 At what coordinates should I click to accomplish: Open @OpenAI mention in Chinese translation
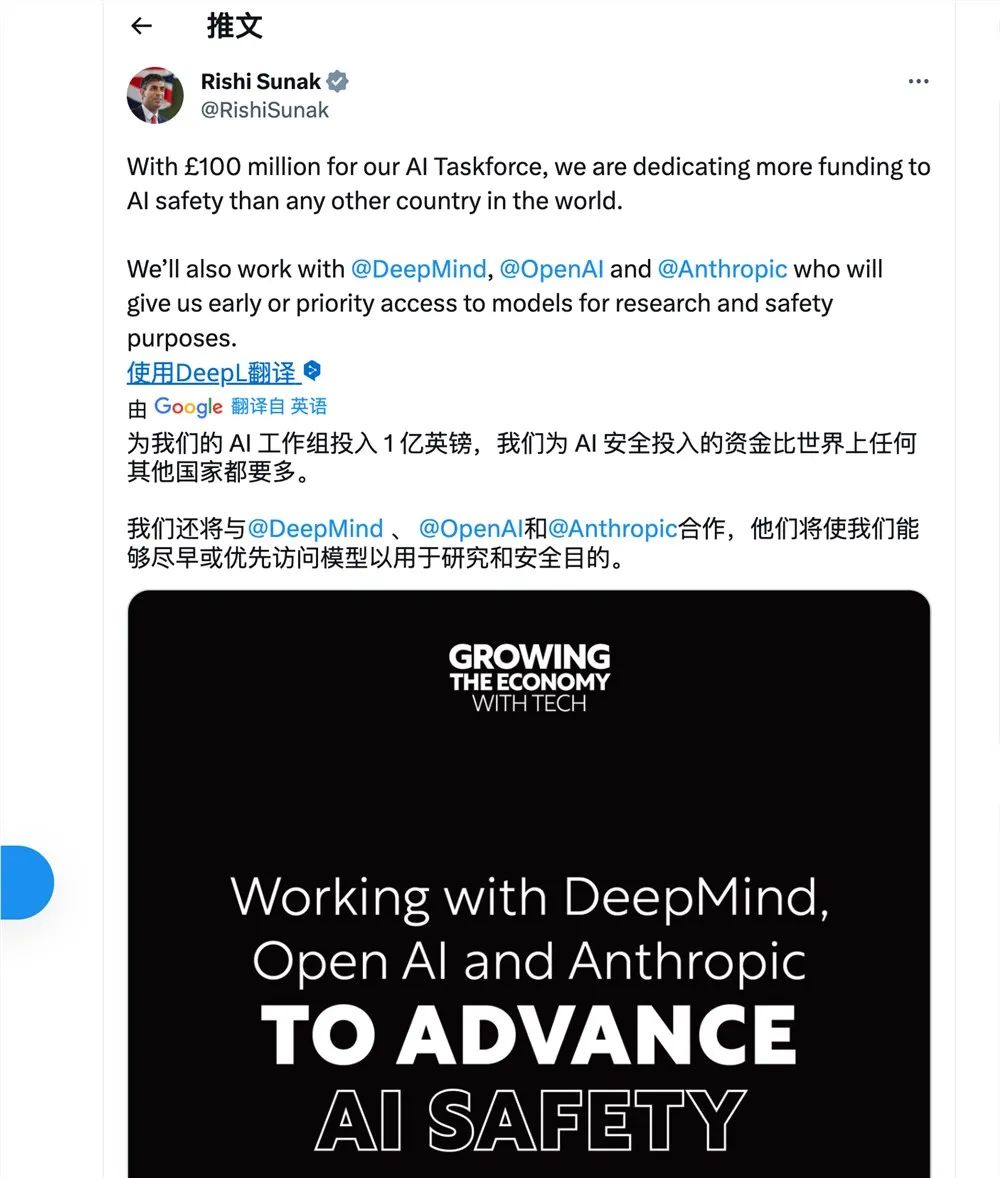pos(470,528)
